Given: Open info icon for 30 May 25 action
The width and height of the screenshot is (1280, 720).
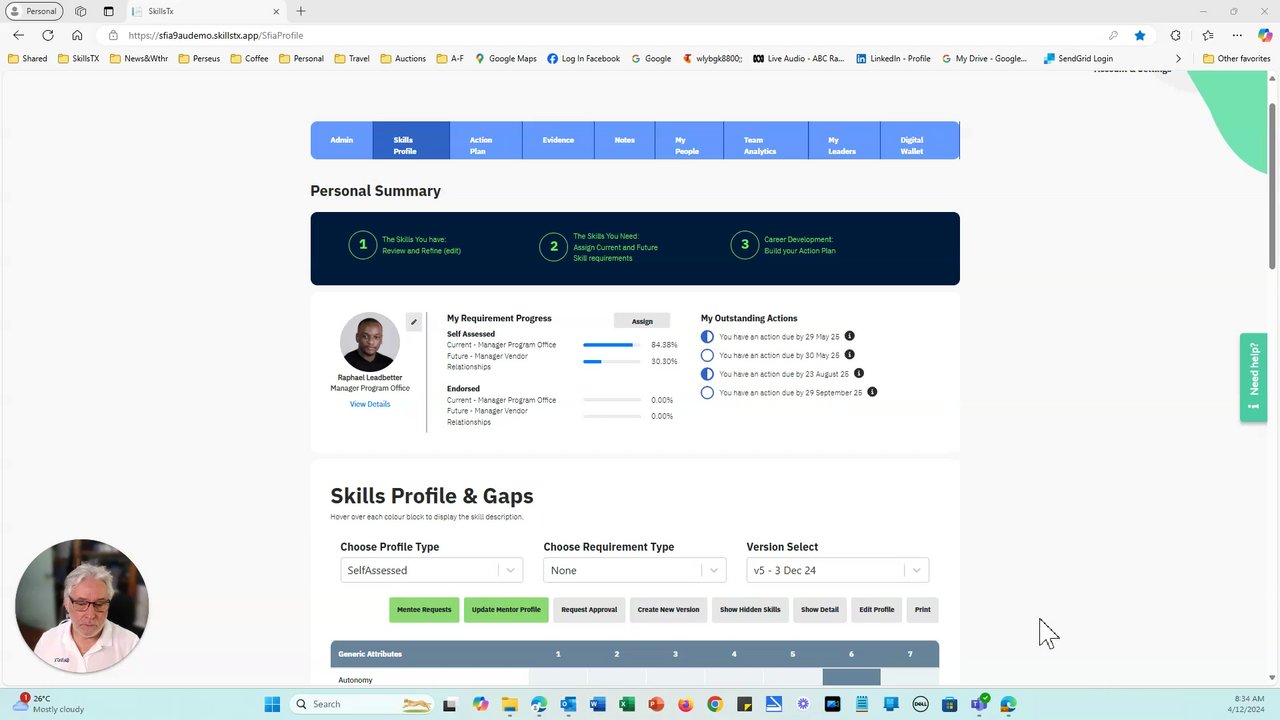Looking at the screenshot, I should point(849,354).
